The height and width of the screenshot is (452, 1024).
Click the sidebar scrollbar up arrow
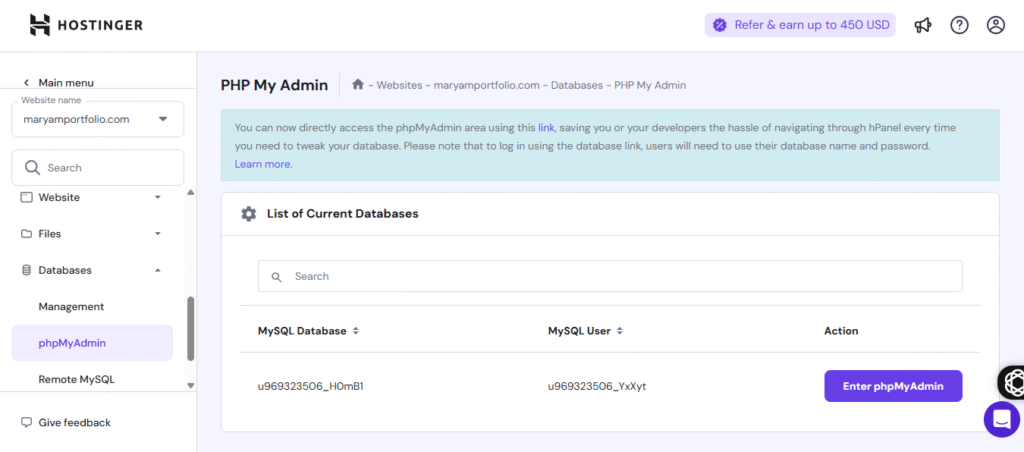pos(191,193)
